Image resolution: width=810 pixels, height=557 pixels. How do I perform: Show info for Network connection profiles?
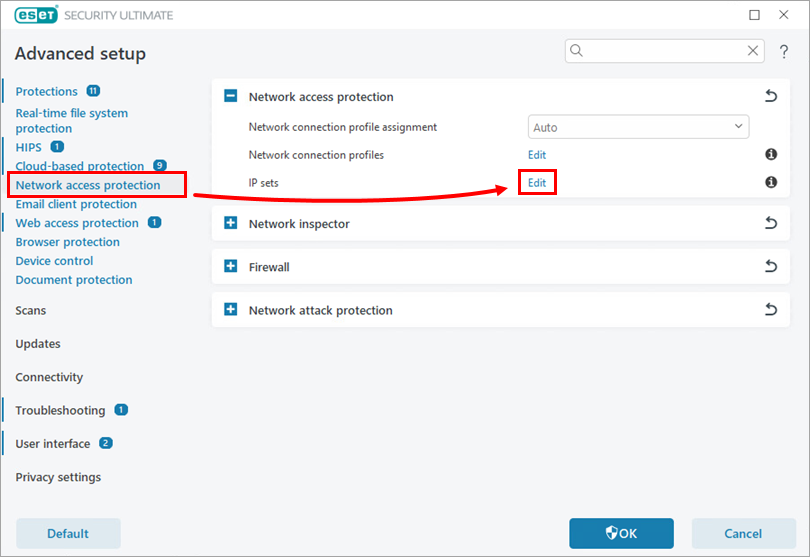coord(771,155)
